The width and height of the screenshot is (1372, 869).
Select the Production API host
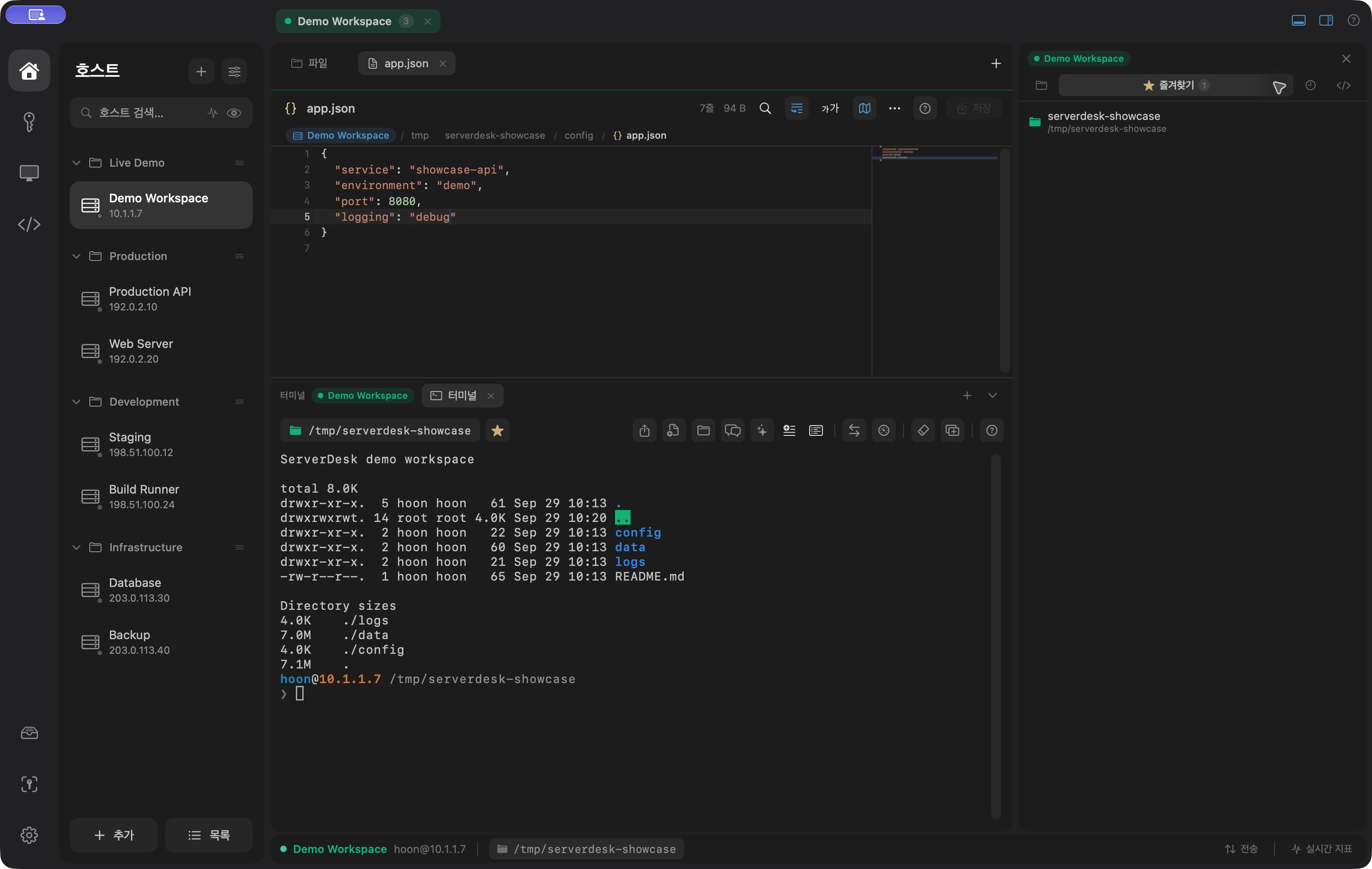(161, 299)
